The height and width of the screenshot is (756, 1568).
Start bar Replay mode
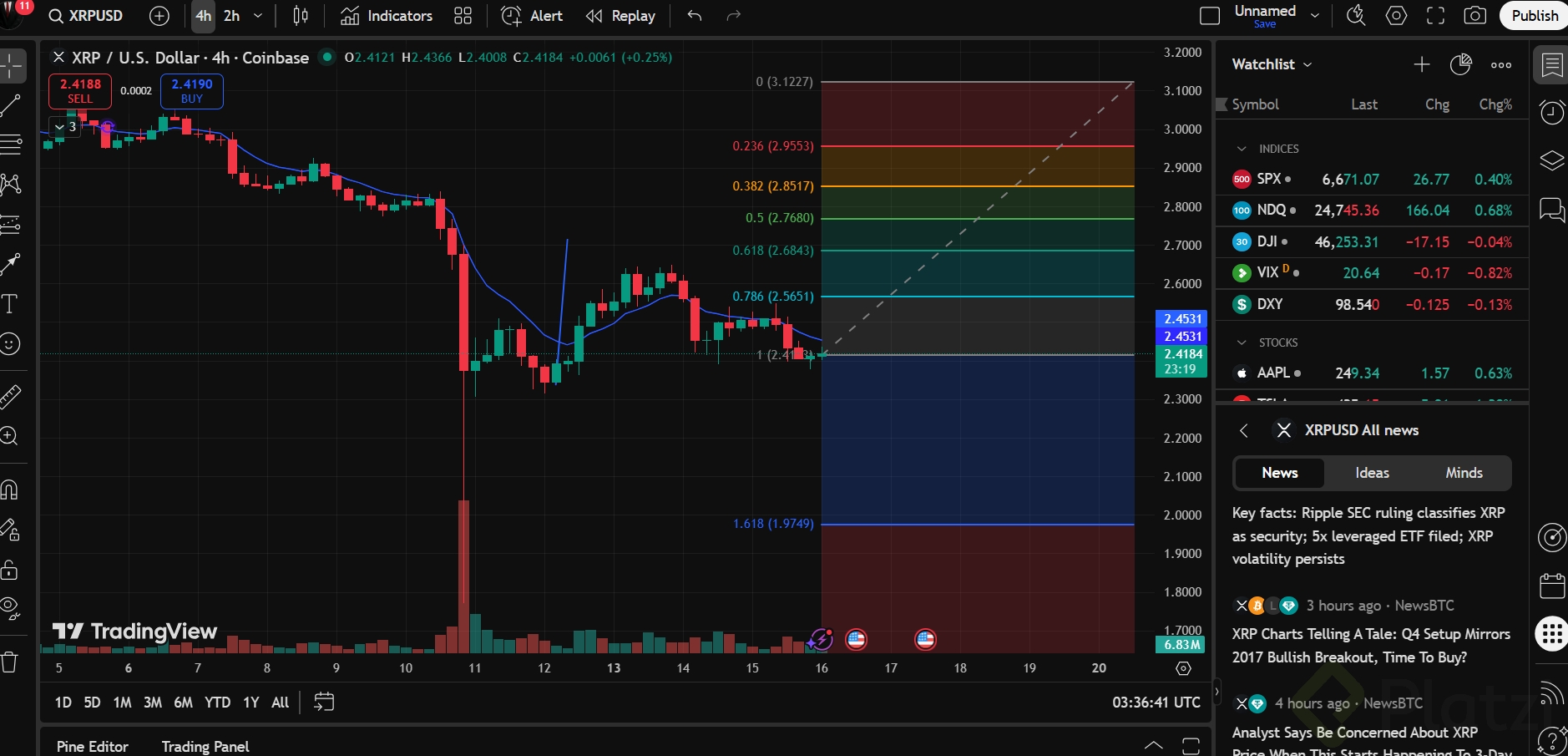pos(620,16)
